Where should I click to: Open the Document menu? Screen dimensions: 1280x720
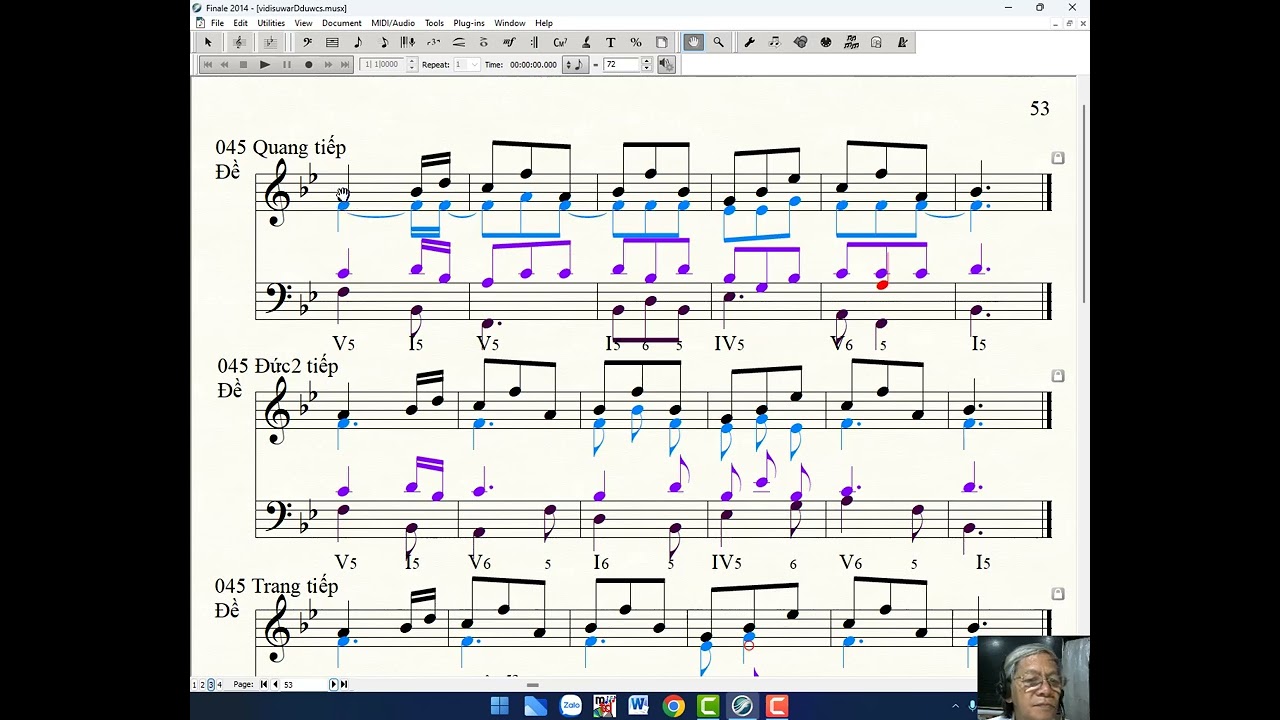pyautogui.click(x=342, y=23)
